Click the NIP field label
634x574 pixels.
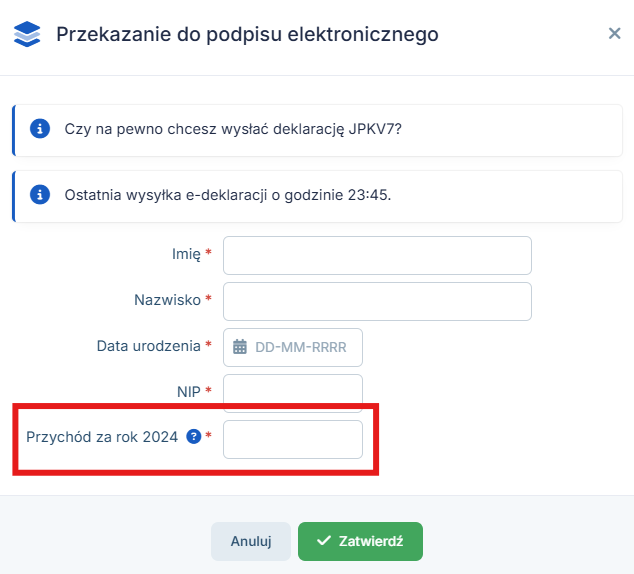tap(186, 390)
